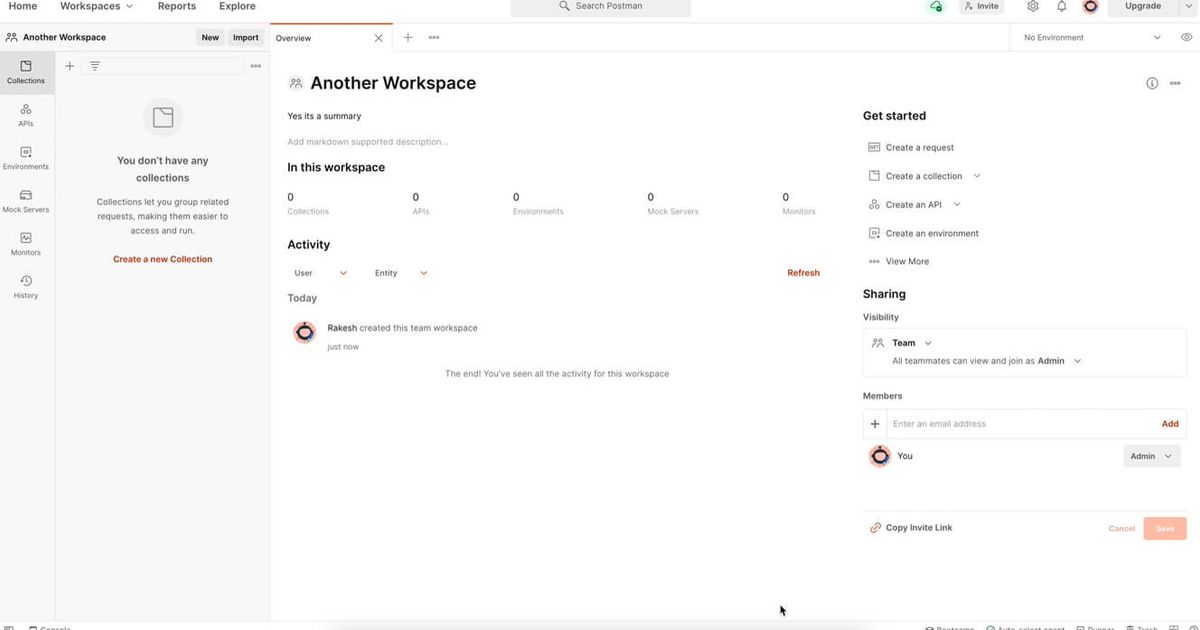
Task: Click the "Yes its a summary" text
Action: [x=324, y=116]
